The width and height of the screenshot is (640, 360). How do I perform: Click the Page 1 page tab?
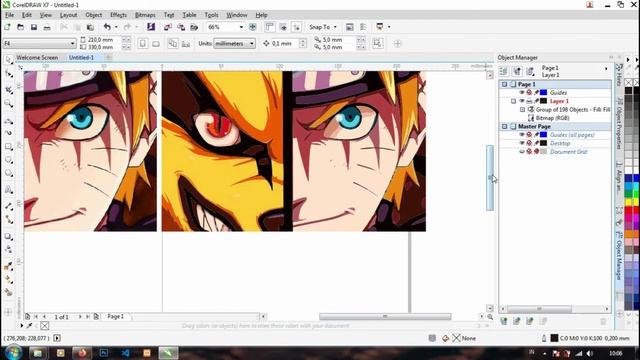pyautogui.click(x=116, y=316)
